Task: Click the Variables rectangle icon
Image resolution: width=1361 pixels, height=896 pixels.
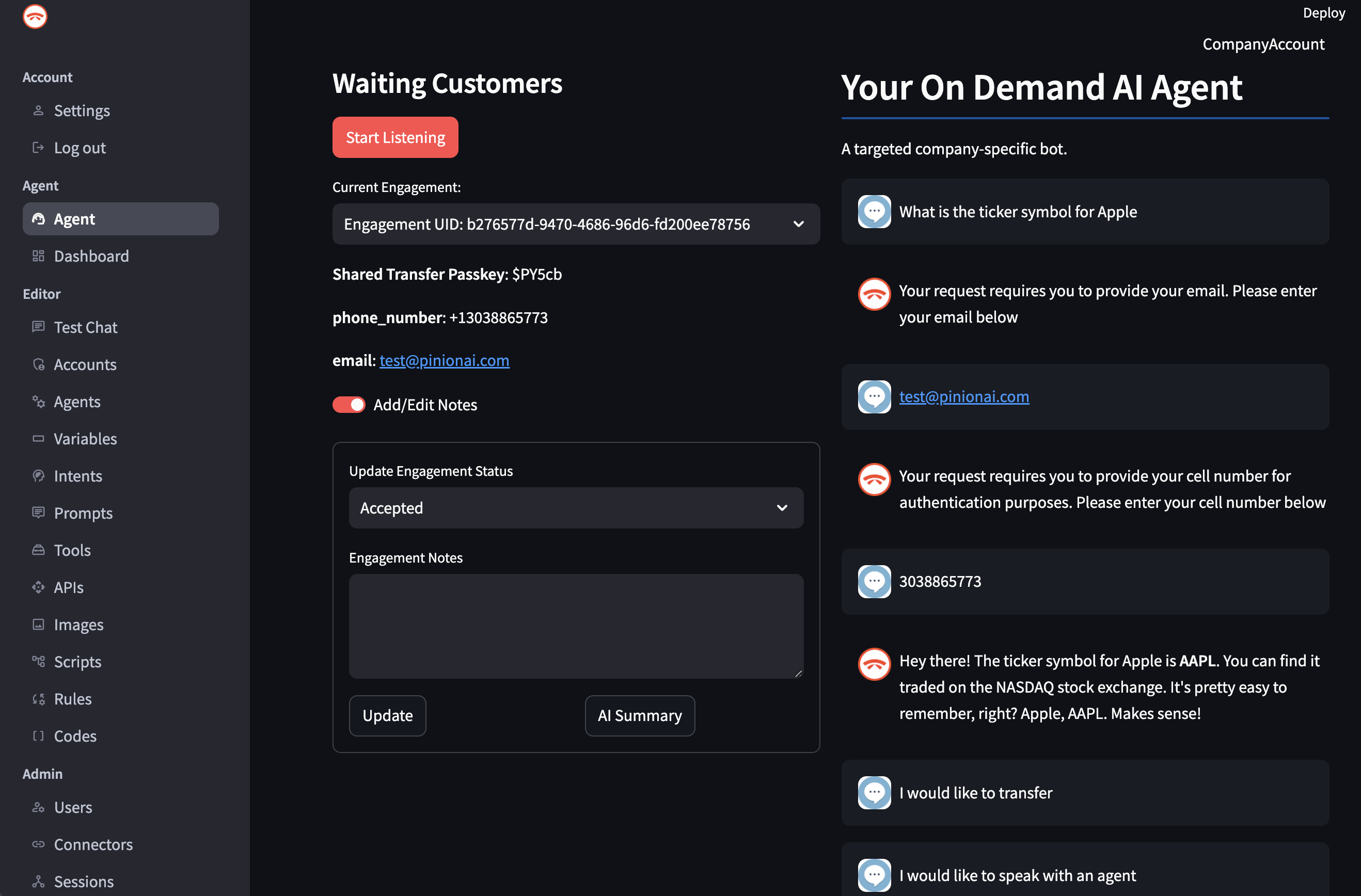Action: point(38,439)
